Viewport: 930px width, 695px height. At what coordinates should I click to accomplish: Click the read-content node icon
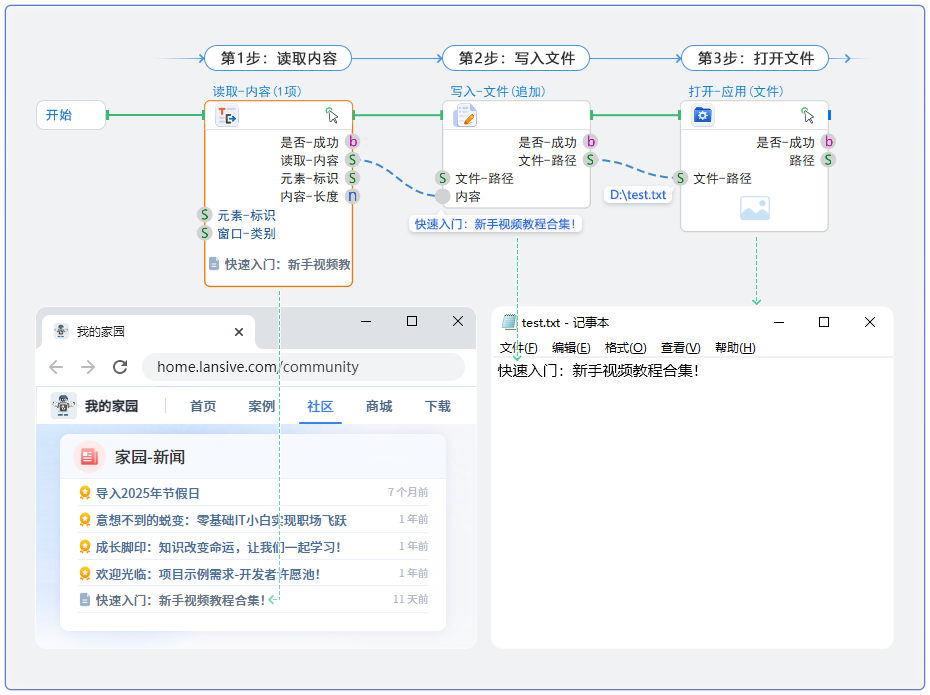227,116
